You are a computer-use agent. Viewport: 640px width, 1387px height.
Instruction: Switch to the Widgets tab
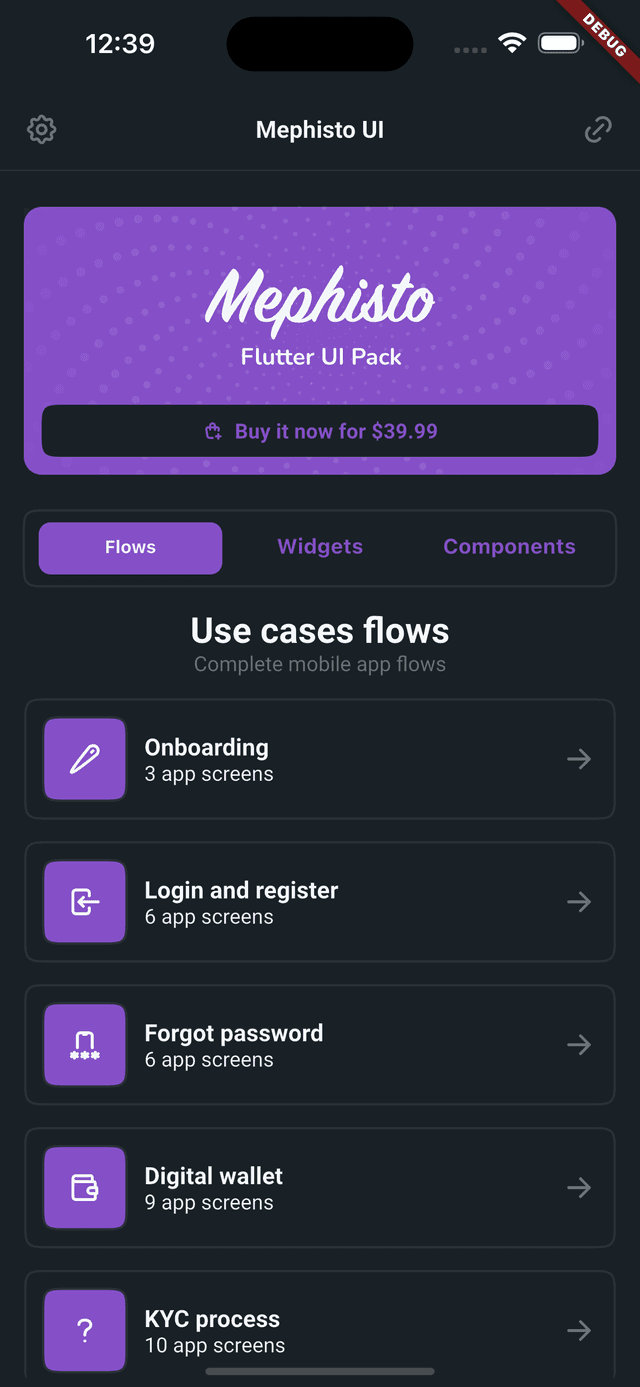point(320,547)
